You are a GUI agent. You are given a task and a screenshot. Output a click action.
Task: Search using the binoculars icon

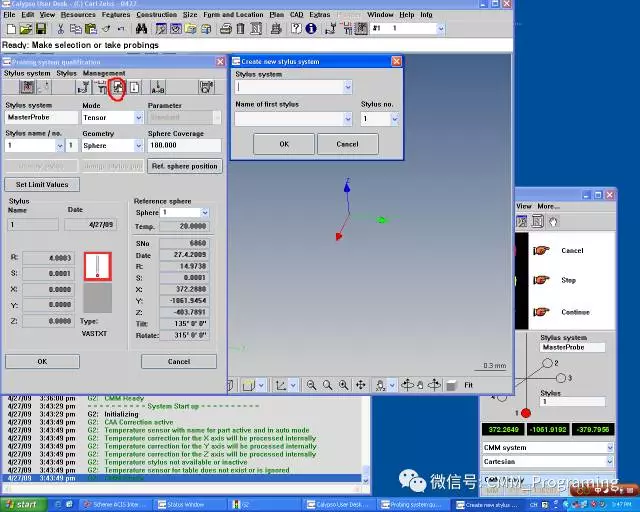pos(141,29)
